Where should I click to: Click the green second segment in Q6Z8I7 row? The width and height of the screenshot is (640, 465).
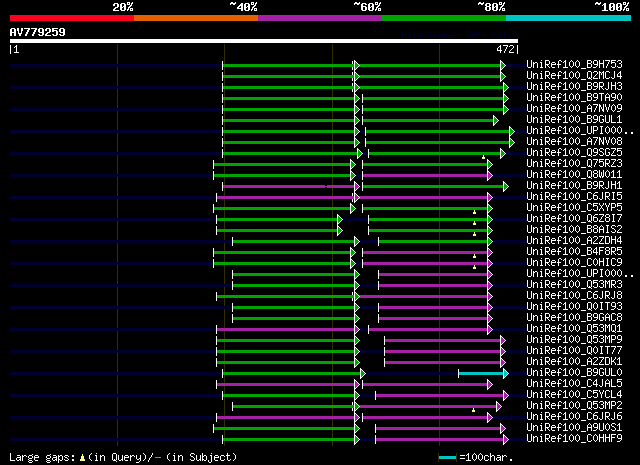[x=431, y=220]
